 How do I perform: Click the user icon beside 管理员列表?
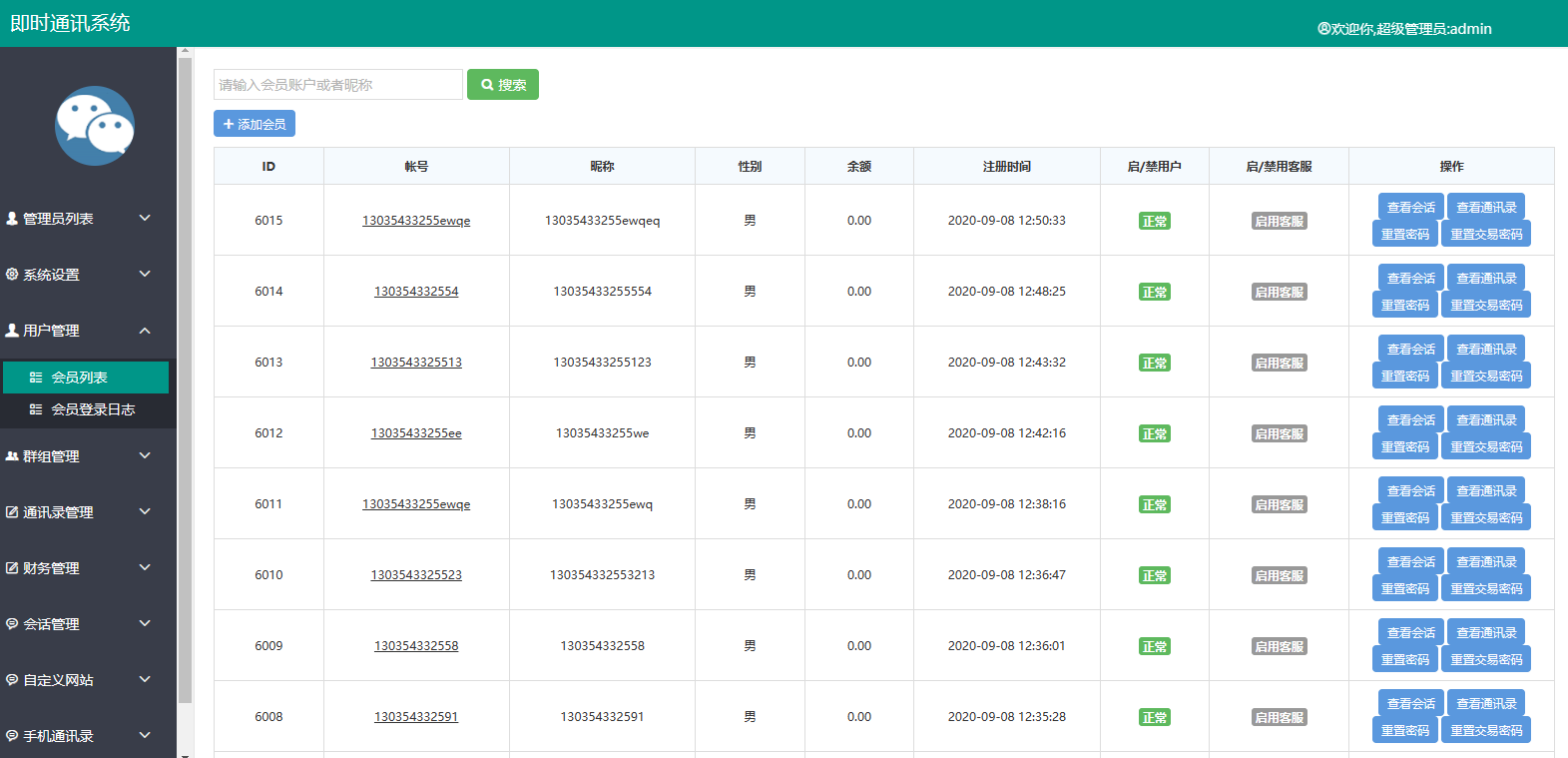12,218
